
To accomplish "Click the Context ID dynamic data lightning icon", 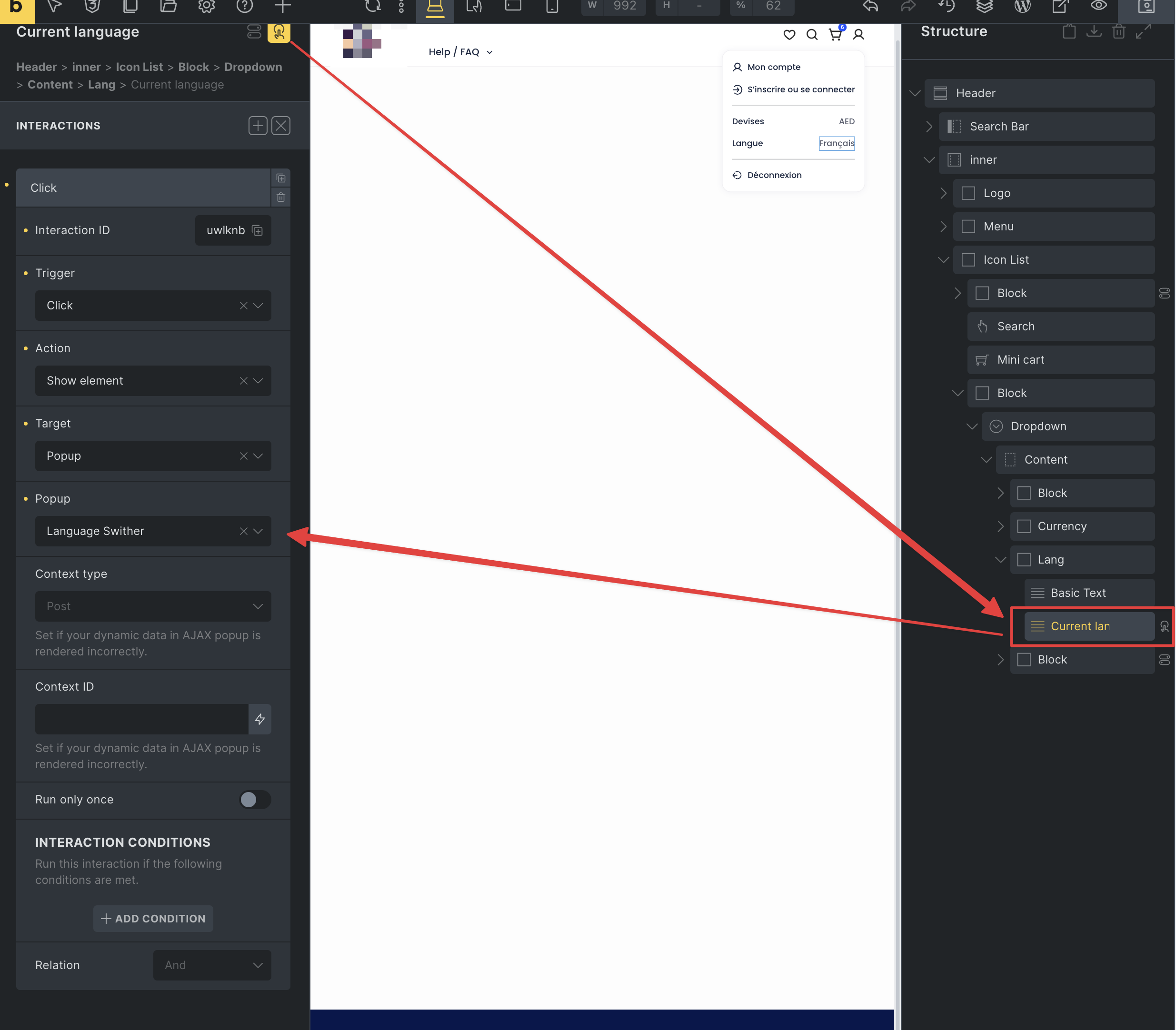I will point(260,719).
